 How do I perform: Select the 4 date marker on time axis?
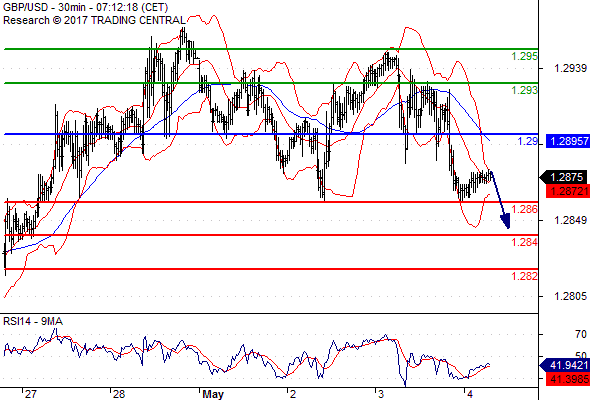470,394
